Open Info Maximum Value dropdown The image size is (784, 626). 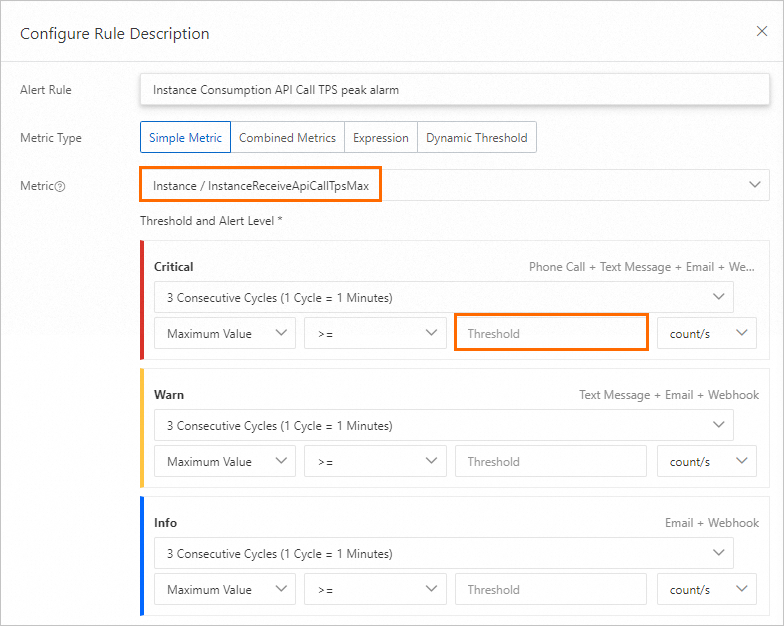224,590
